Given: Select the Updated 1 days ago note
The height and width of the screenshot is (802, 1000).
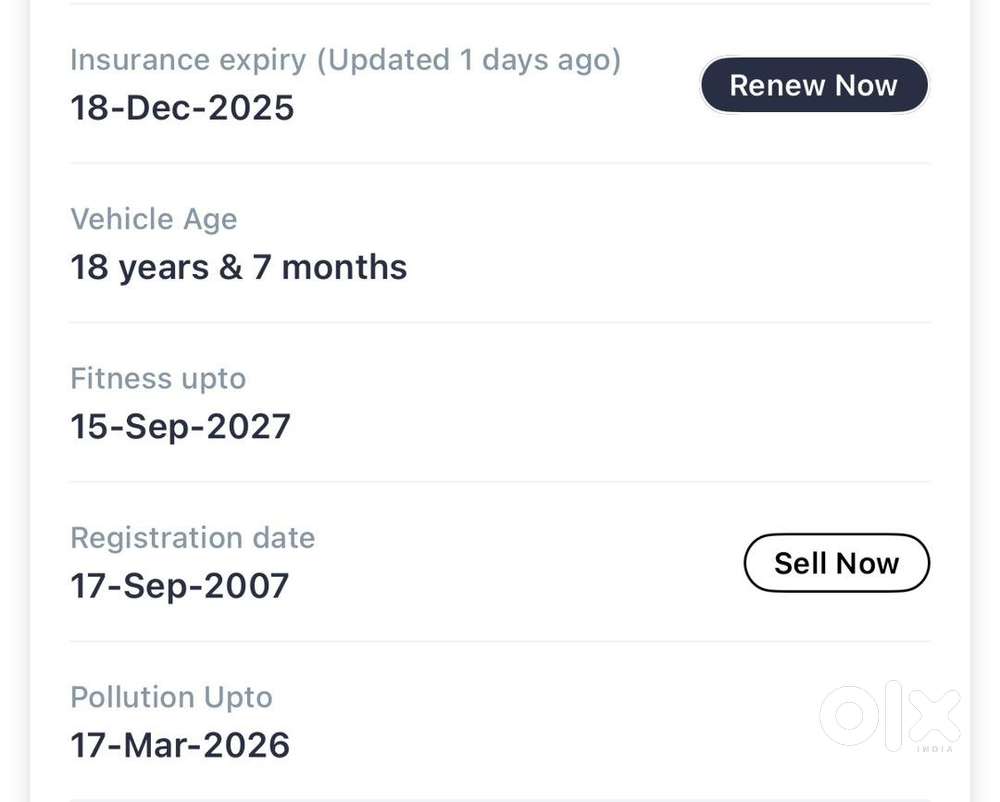Looking at the screenshot, I should click(x=470, y=60).
